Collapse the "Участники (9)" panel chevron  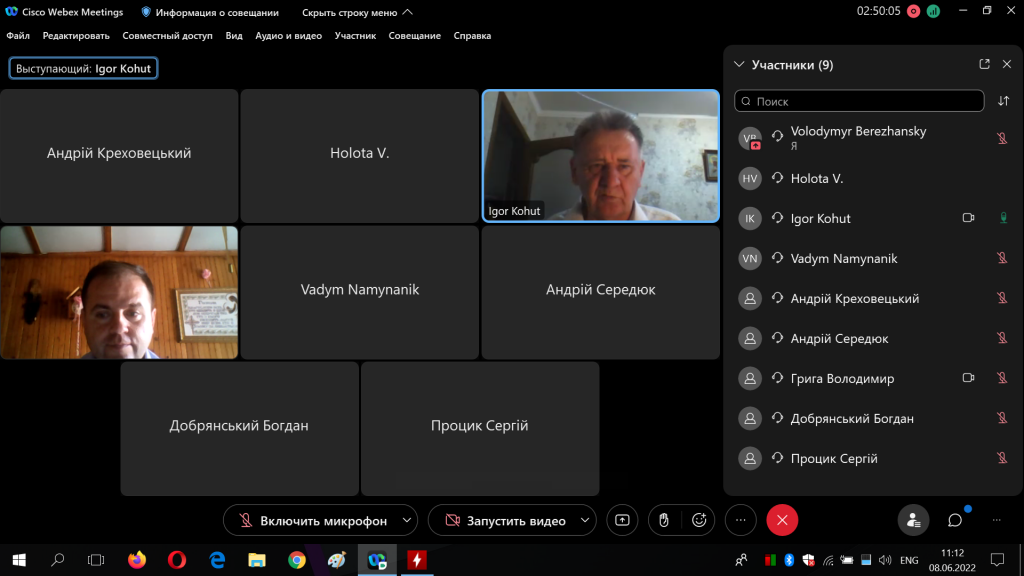click(x=739, y=65)
